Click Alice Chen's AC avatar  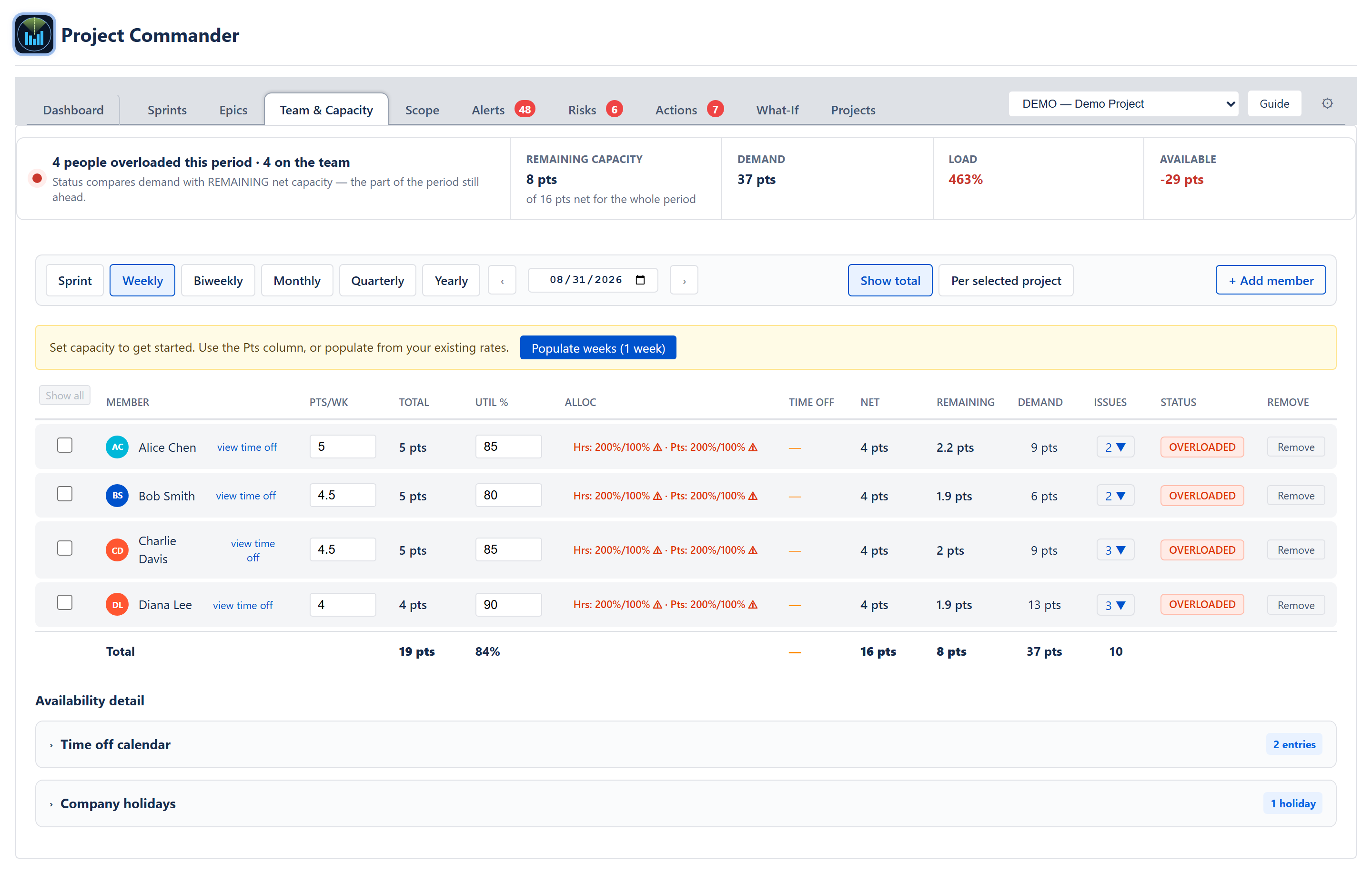click(117, 447)
